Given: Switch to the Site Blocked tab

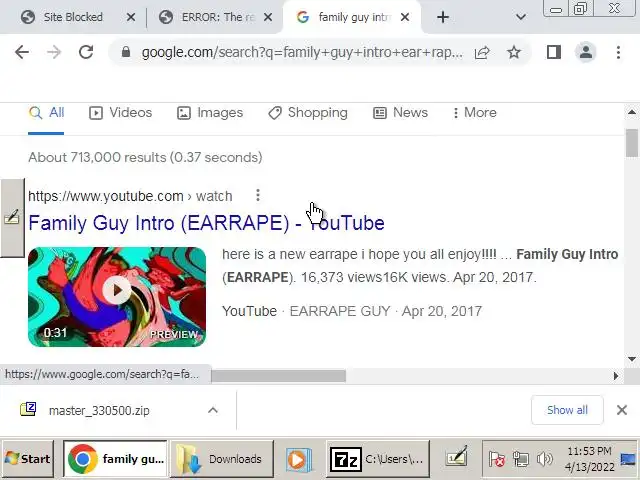Looking at the screenshot, I should tap(73, 17).
